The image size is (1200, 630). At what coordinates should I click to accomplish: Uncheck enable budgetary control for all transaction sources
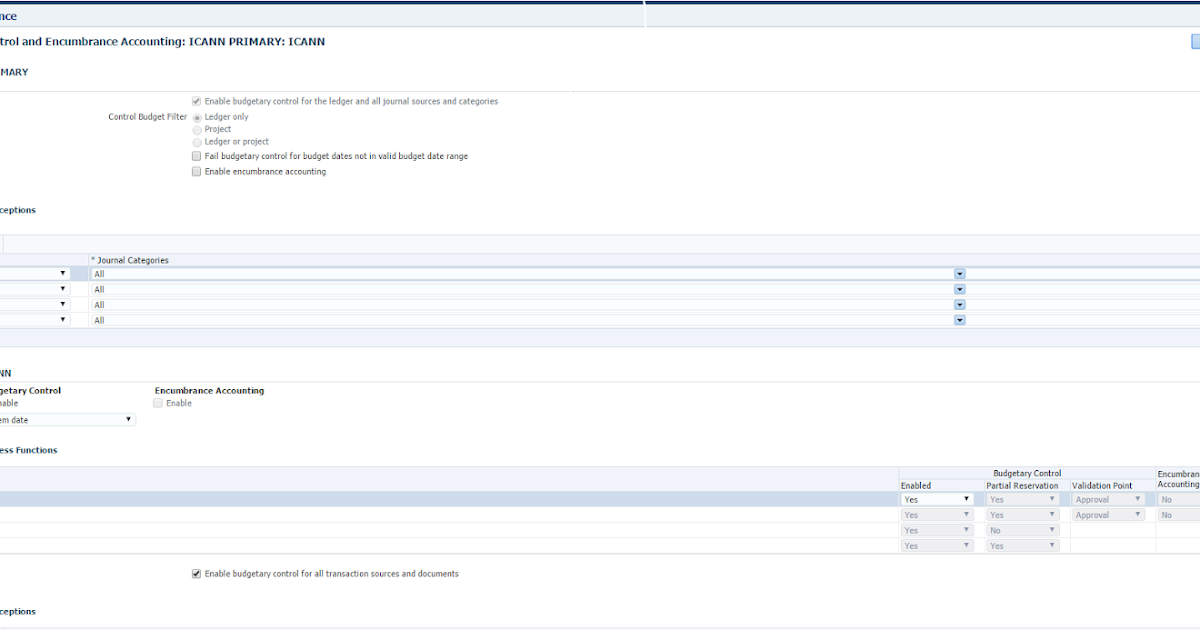tap(196, 573)
